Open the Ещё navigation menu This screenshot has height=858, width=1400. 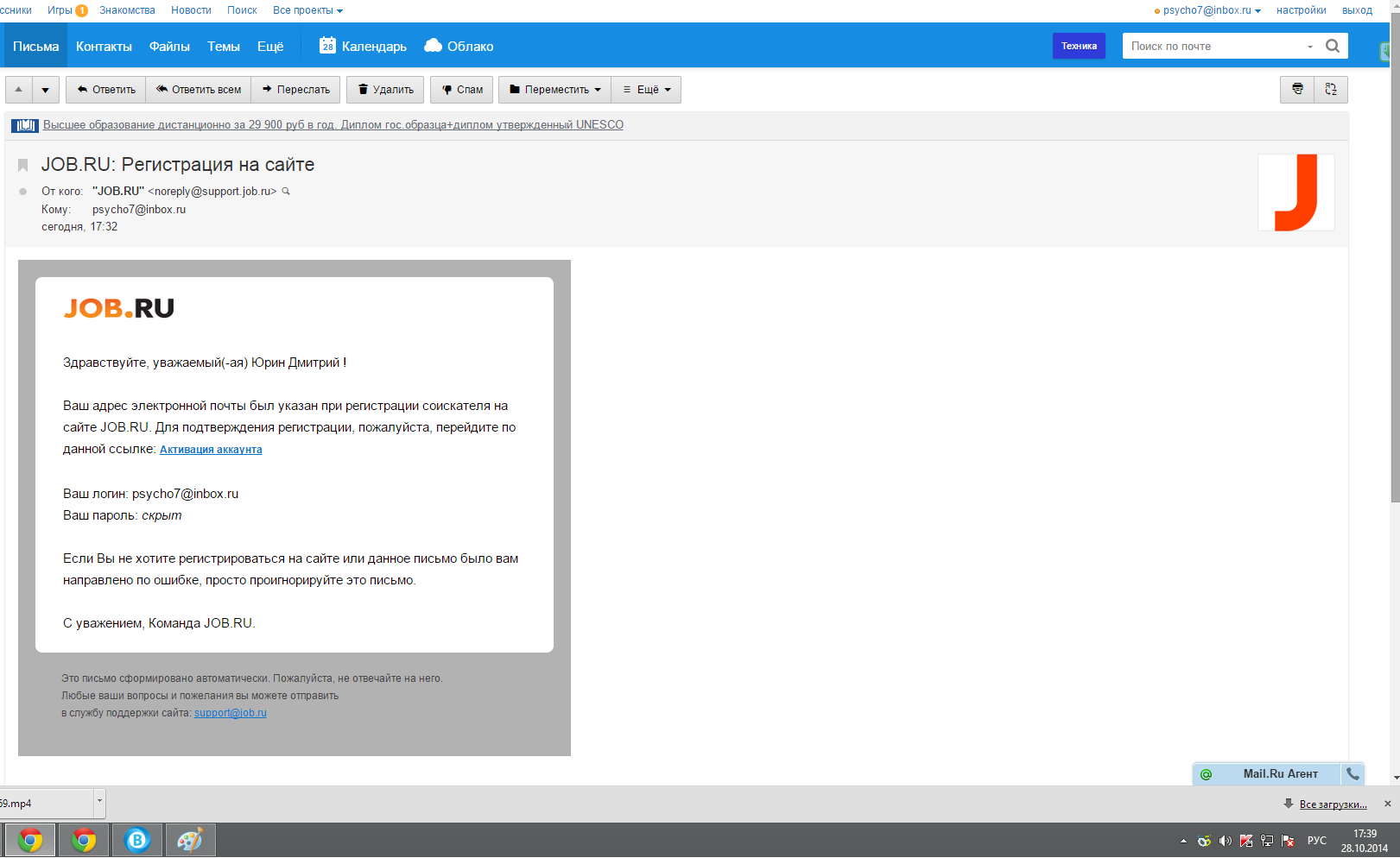[x=270, y=47]
